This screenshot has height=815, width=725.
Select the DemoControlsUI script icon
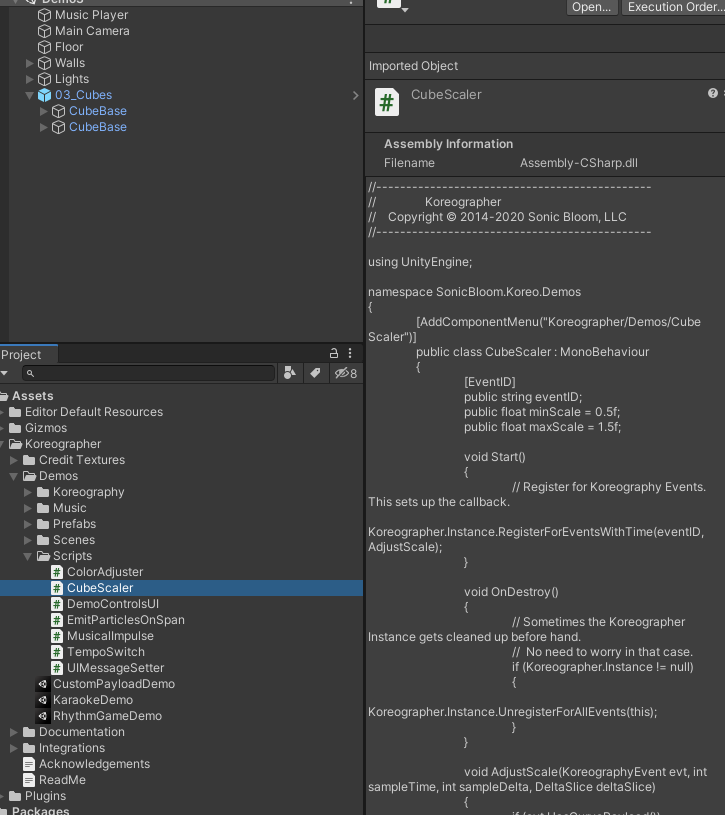[x=57, y=604]
